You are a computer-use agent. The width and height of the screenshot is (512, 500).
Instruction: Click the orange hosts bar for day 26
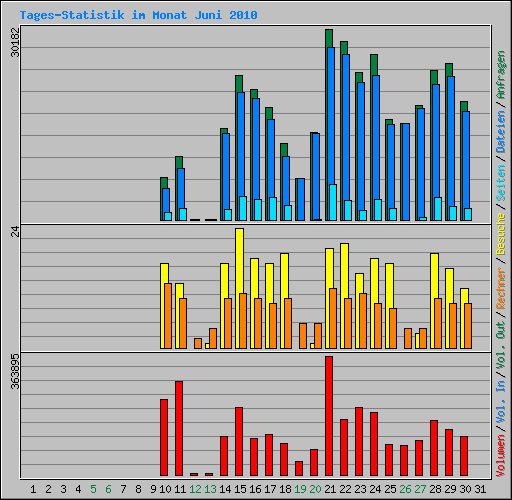tap(408, 339)
